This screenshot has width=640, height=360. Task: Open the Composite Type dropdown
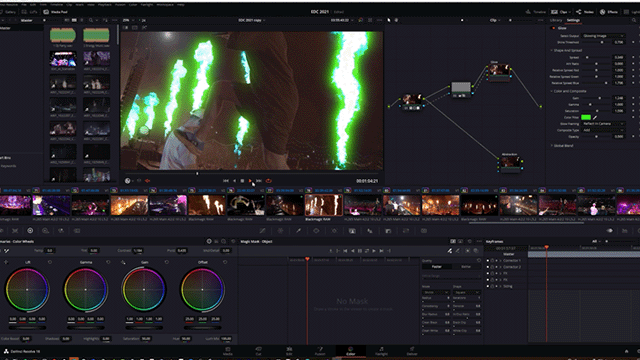click(603, 130)
